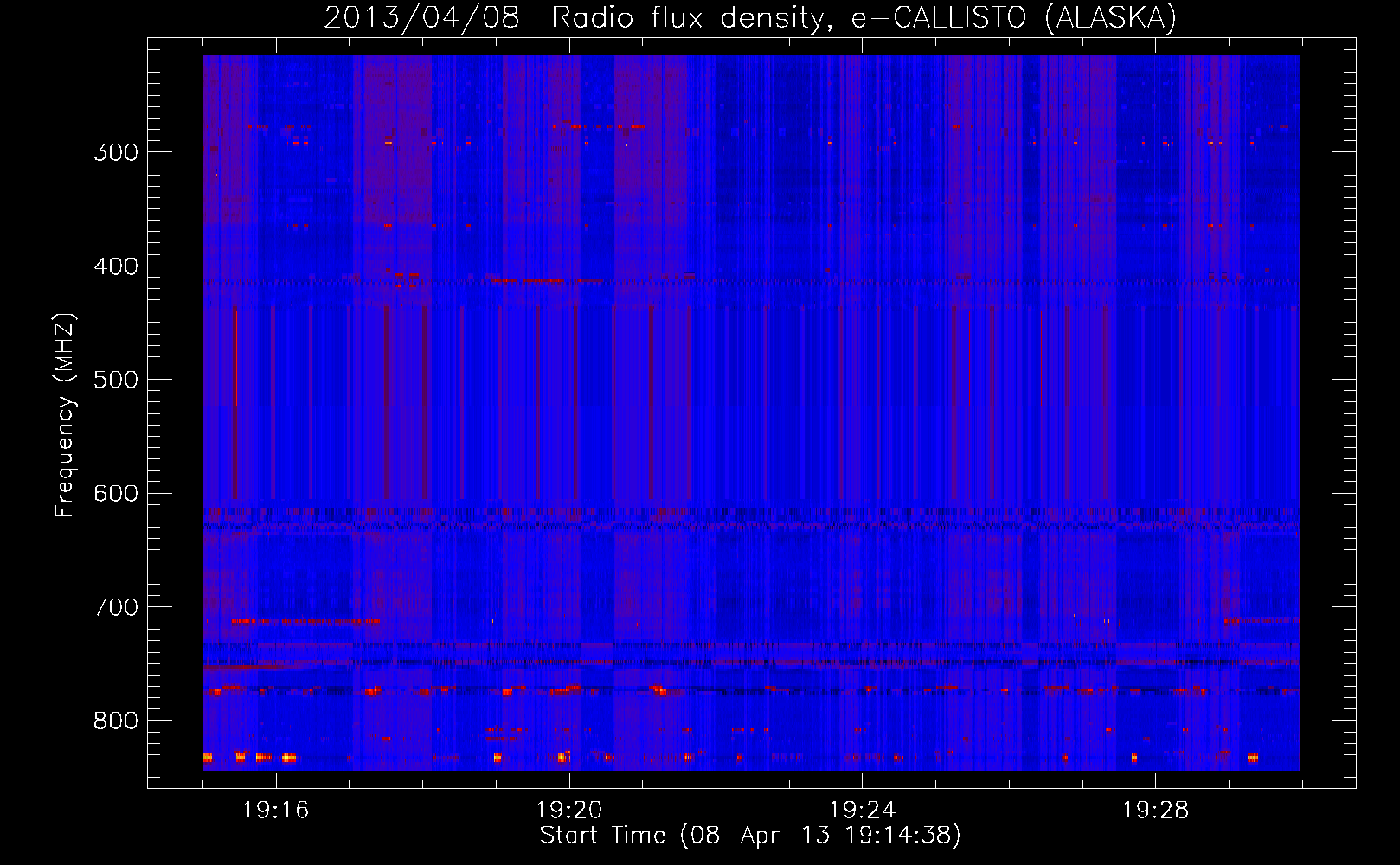1400x865 pixels.
Task: Click the 800 frequency tick label
Action: pos(116,721)
